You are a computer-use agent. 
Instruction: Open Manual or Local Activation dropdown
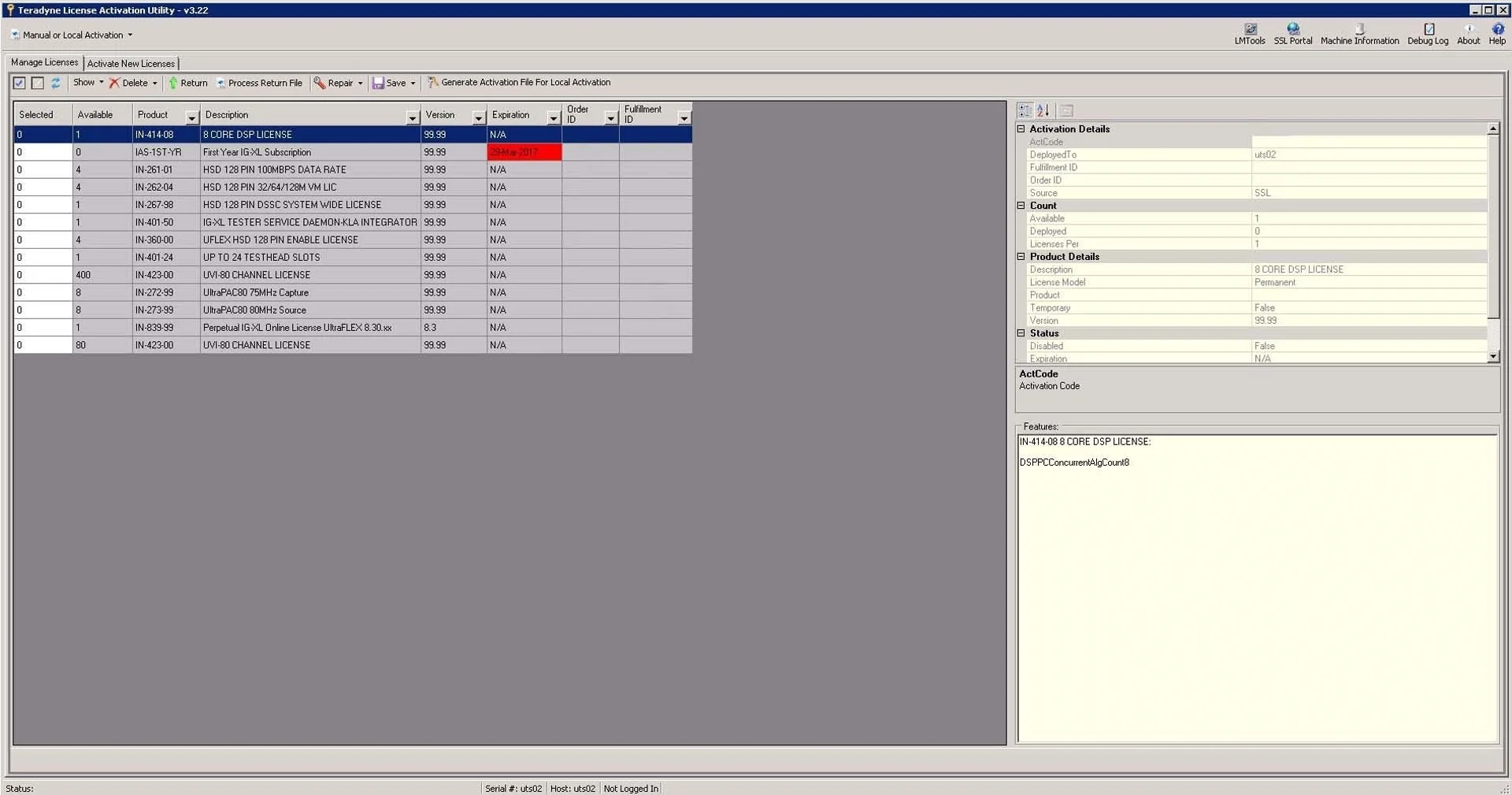[72, 35]
